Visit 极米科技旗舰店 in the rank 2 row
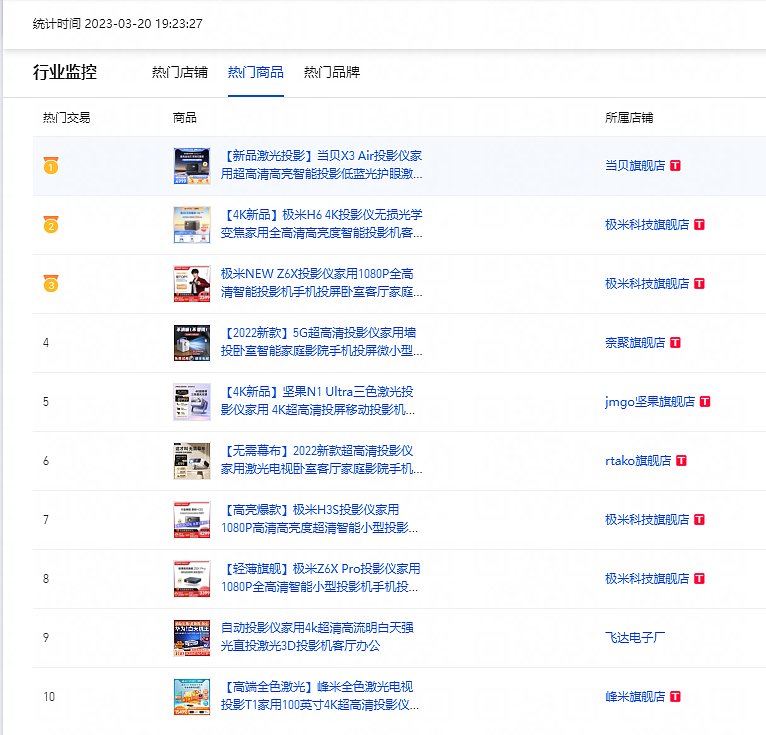The width and height of the screenshot is (766, 735). [647, 225]
